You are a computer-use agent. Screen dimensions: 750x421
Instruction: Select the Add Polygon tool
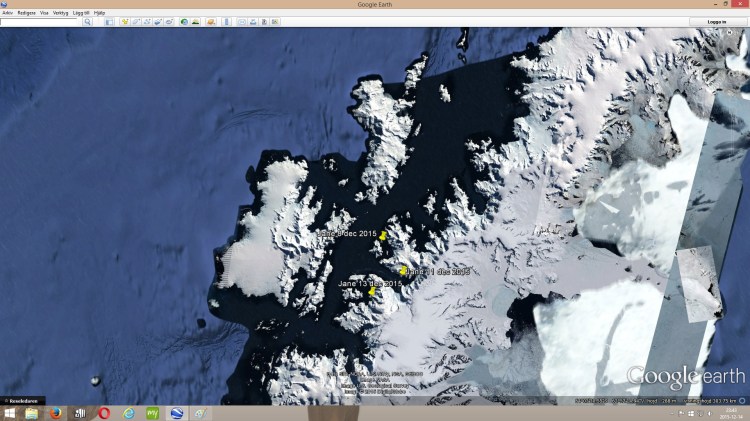pyautogui.click(x=136, y=21)
